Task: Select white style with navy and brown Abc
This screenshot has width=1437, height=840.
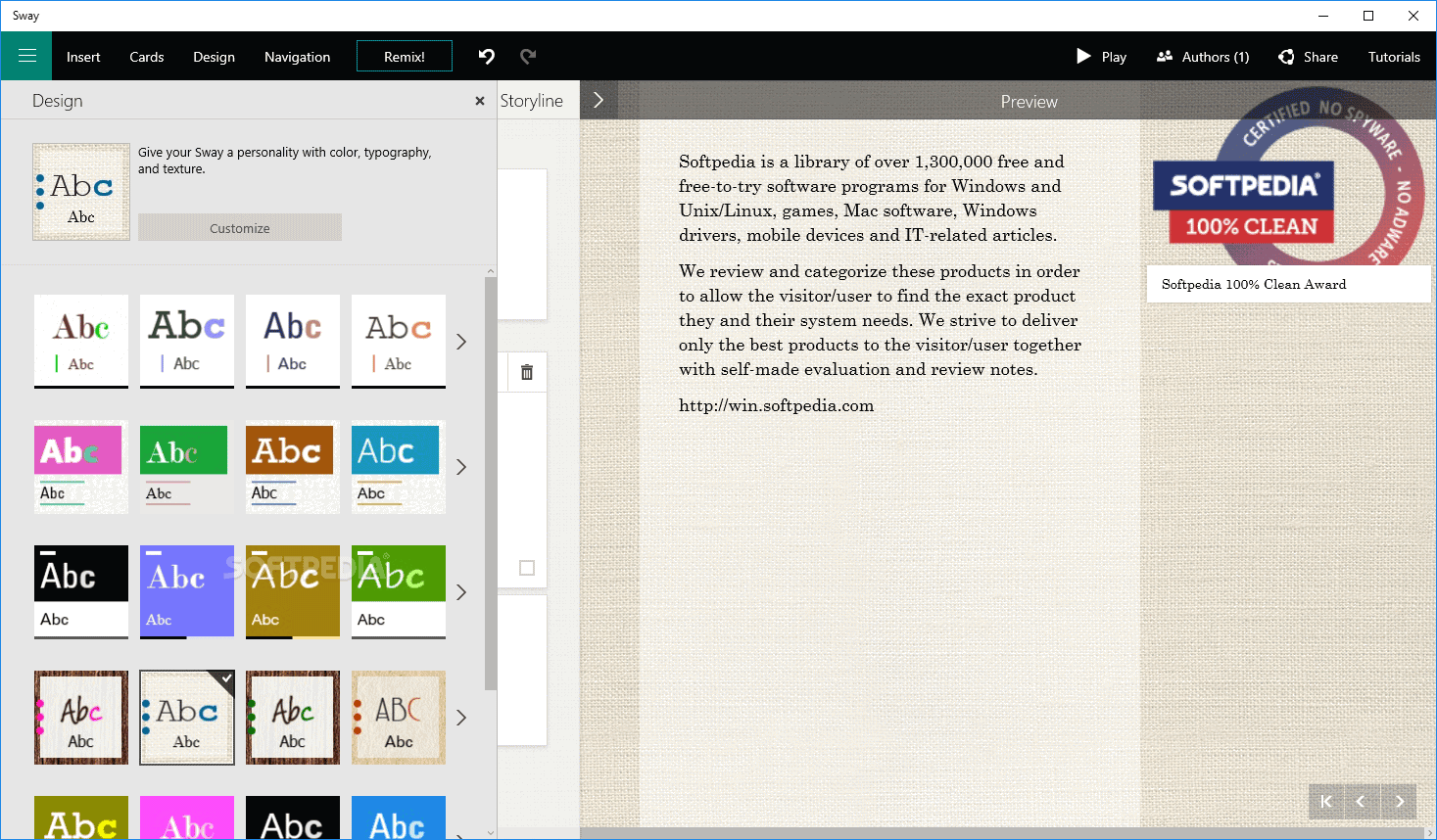Action: pos(293,342)
